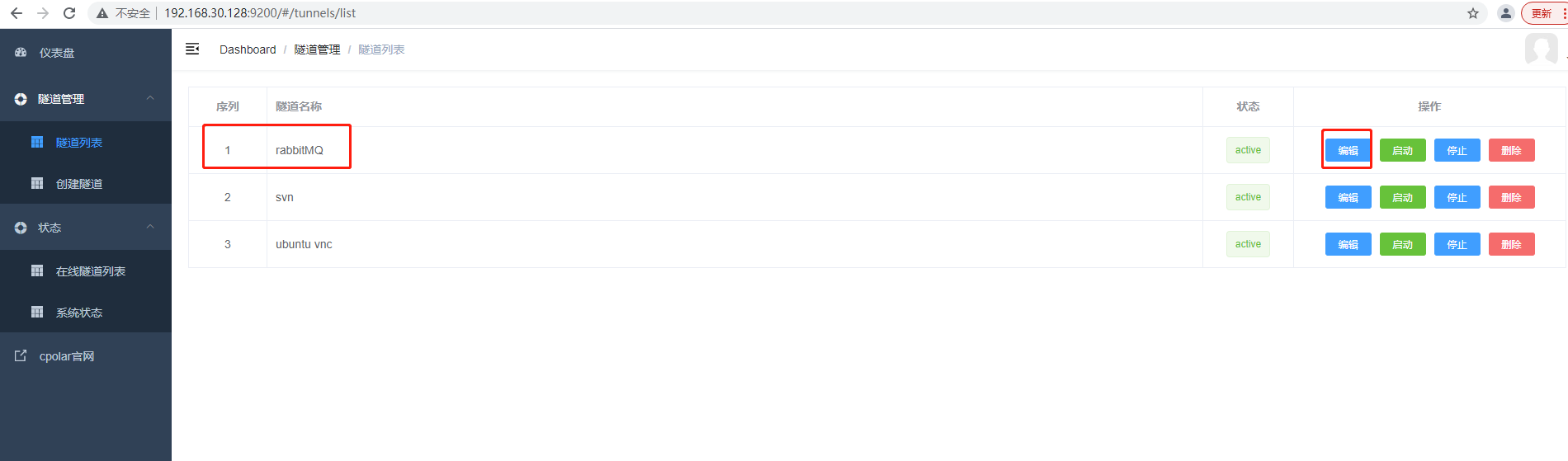Open 在线隧道列表 in the sidebar
This screenshot has width=1568, height=461.
point(91,271)
